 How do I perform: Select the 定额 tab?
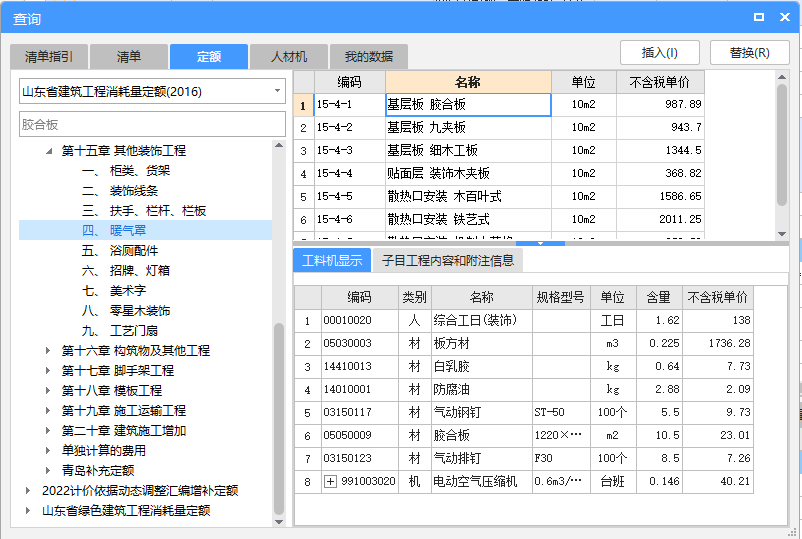(x=209, y=56)
